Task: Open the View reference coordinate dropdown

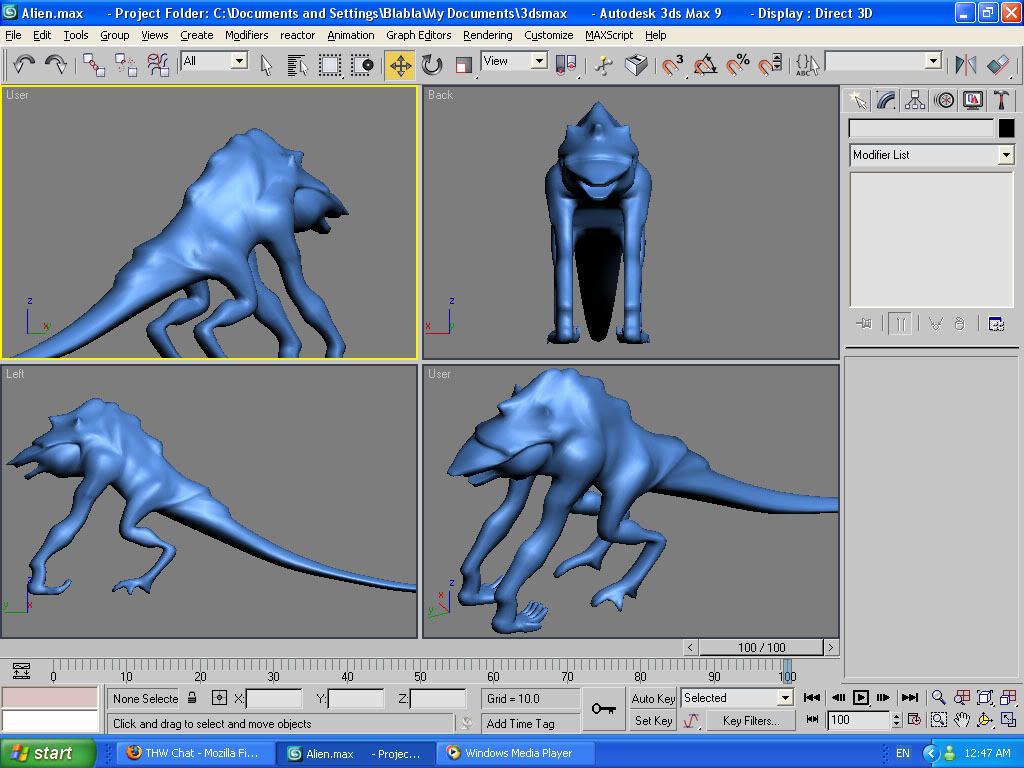Action: tap(514, 61)
